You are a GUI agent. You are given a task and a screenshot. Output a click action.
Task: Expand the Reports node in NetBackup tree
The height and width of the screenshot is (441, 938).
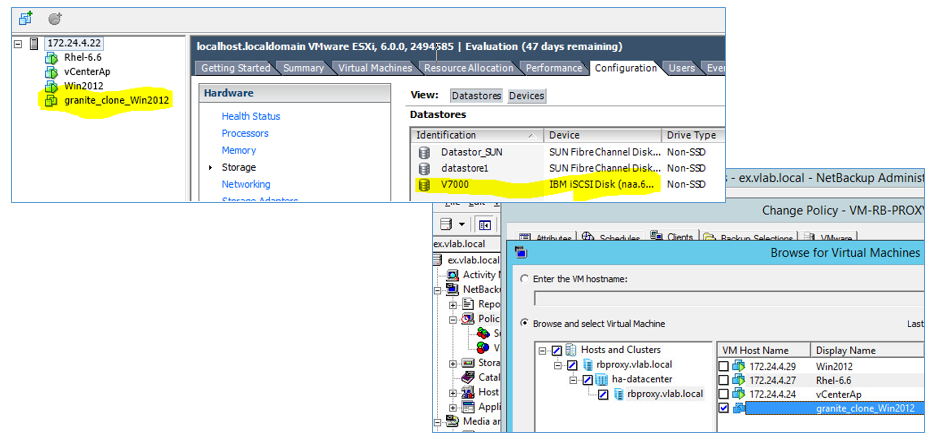tap(453, 304)
